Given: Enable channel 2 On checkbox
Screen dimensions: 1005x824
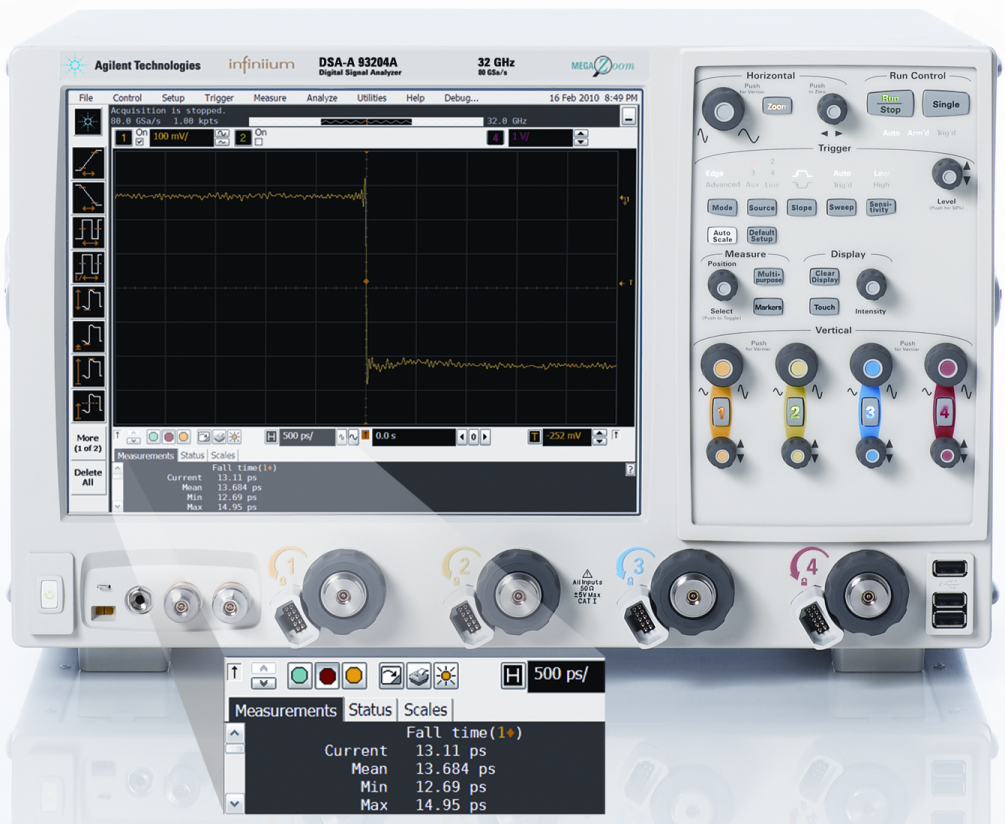Looking at the screenshot, I should click(x=259, y=142).
